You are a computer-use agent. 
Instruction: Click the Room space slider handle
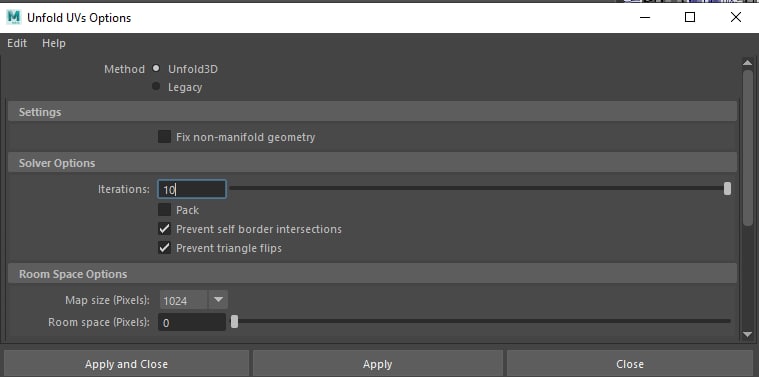click(234, 322)
